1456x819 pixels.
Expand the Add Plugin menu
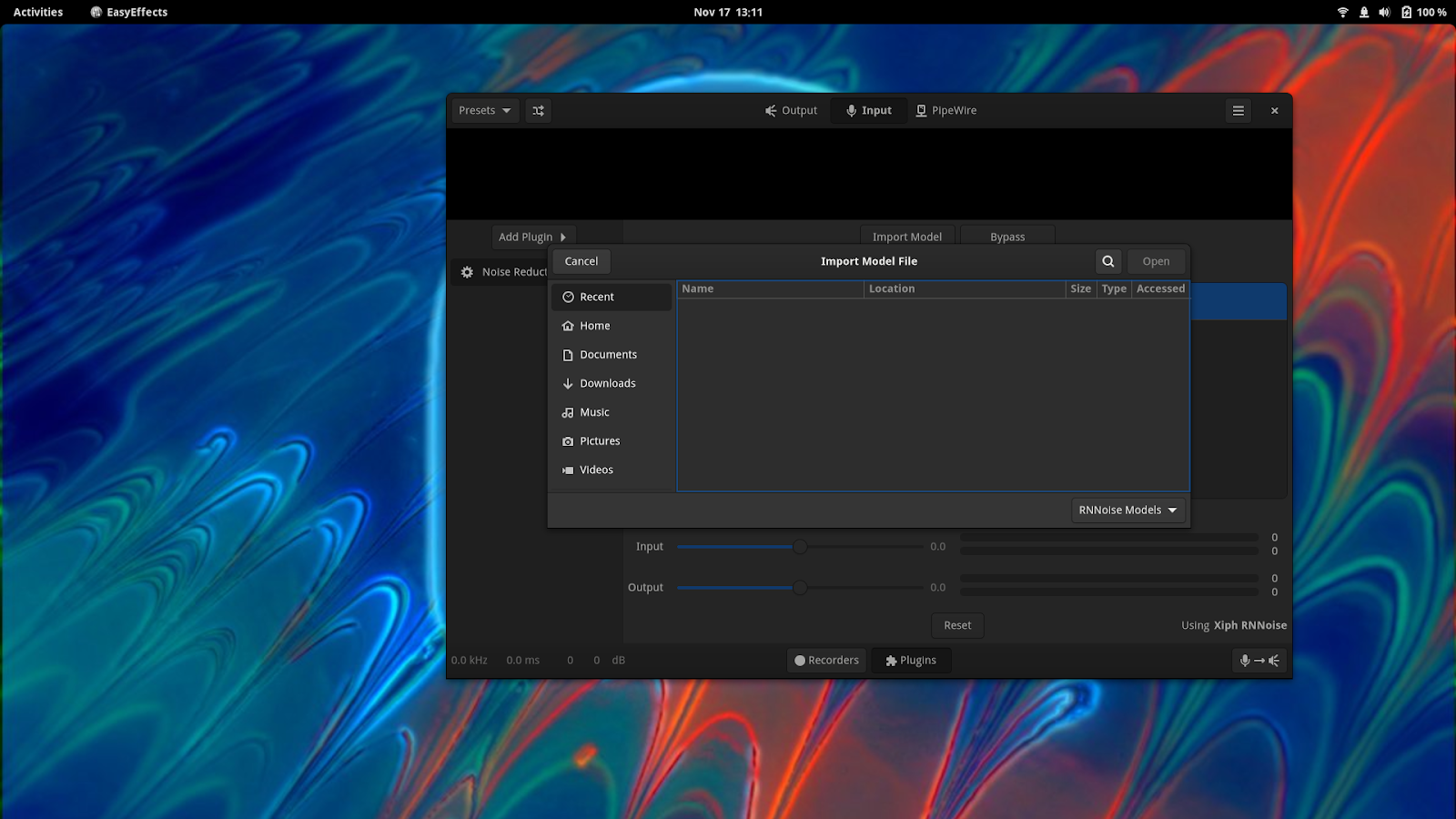(532, 237)
